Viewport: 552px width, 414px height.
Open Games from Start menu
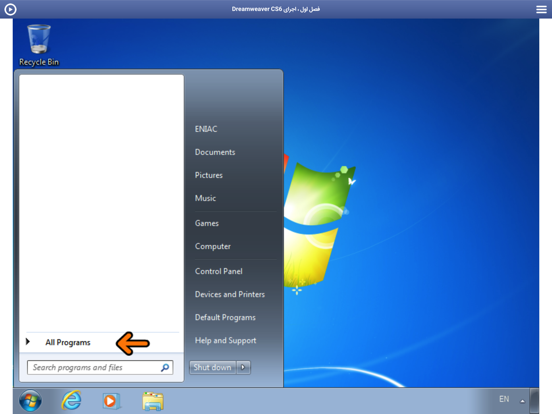(x=207, y=223)
